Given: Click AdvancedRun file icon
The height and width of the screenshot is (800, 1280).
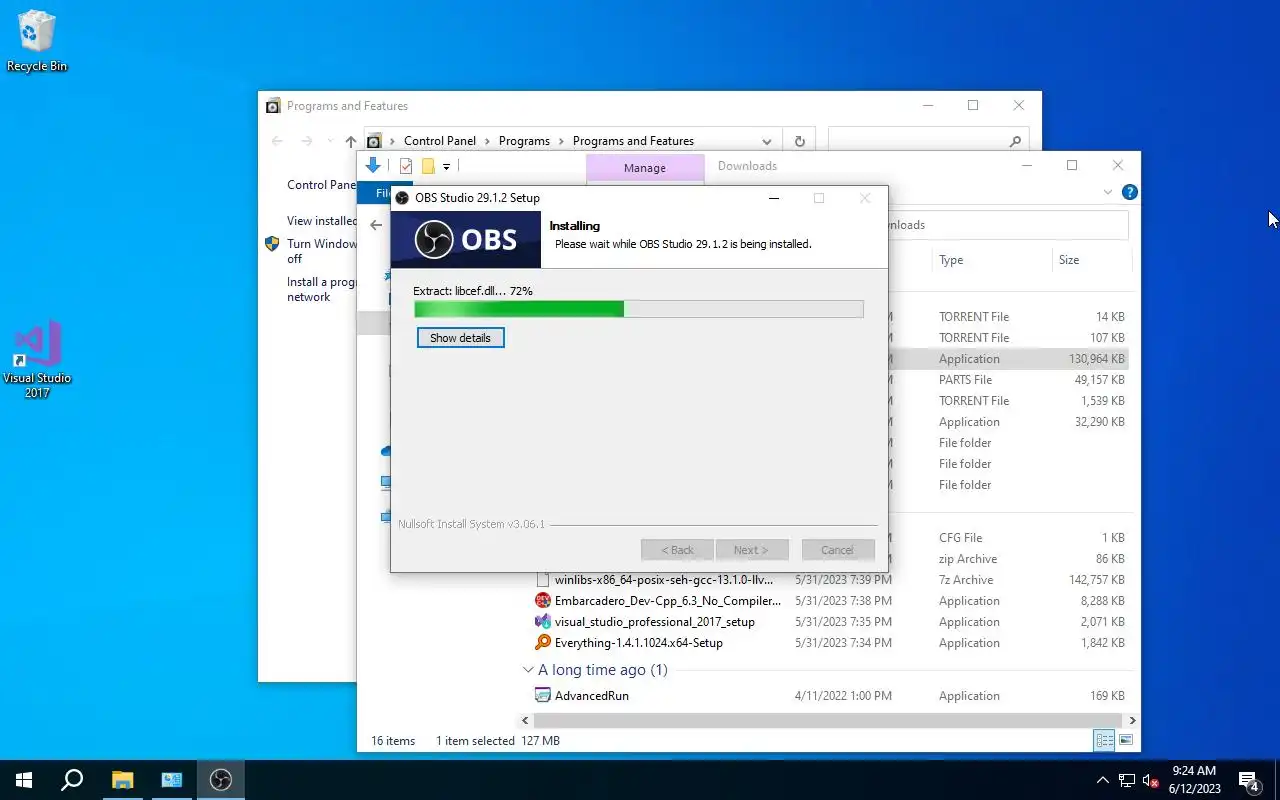Looking at the screenshot, I should tap(543, 696).
